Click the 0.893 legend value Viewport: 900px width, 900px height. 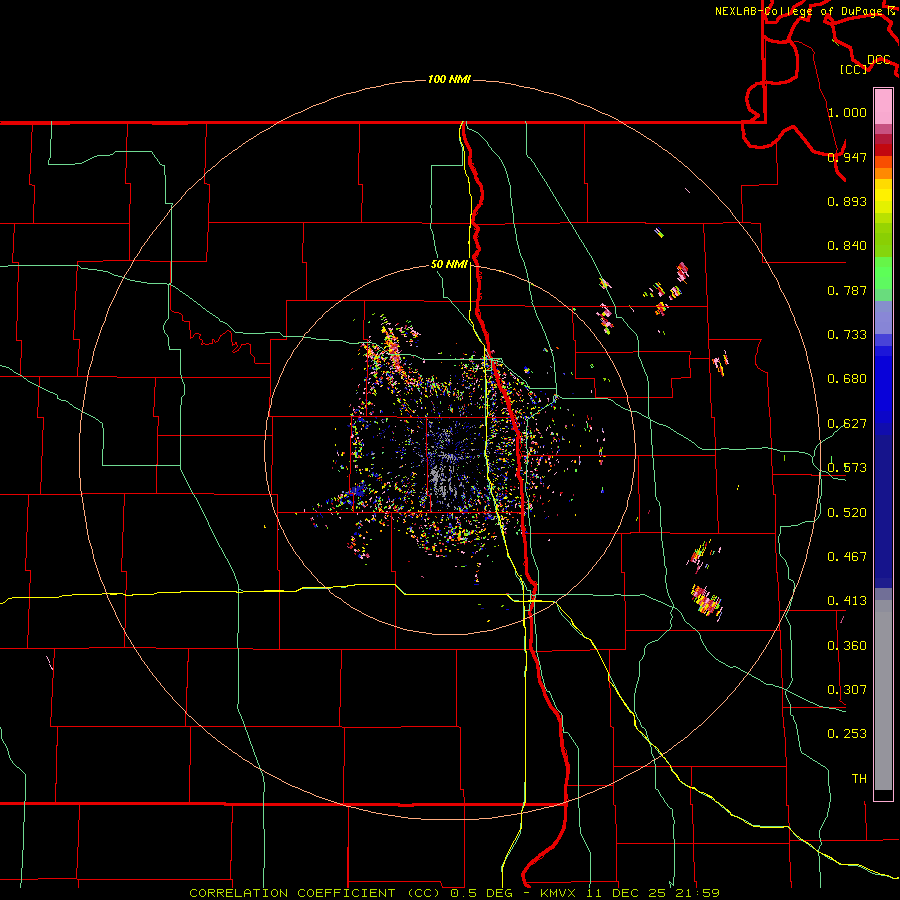(x=847, y=201)
